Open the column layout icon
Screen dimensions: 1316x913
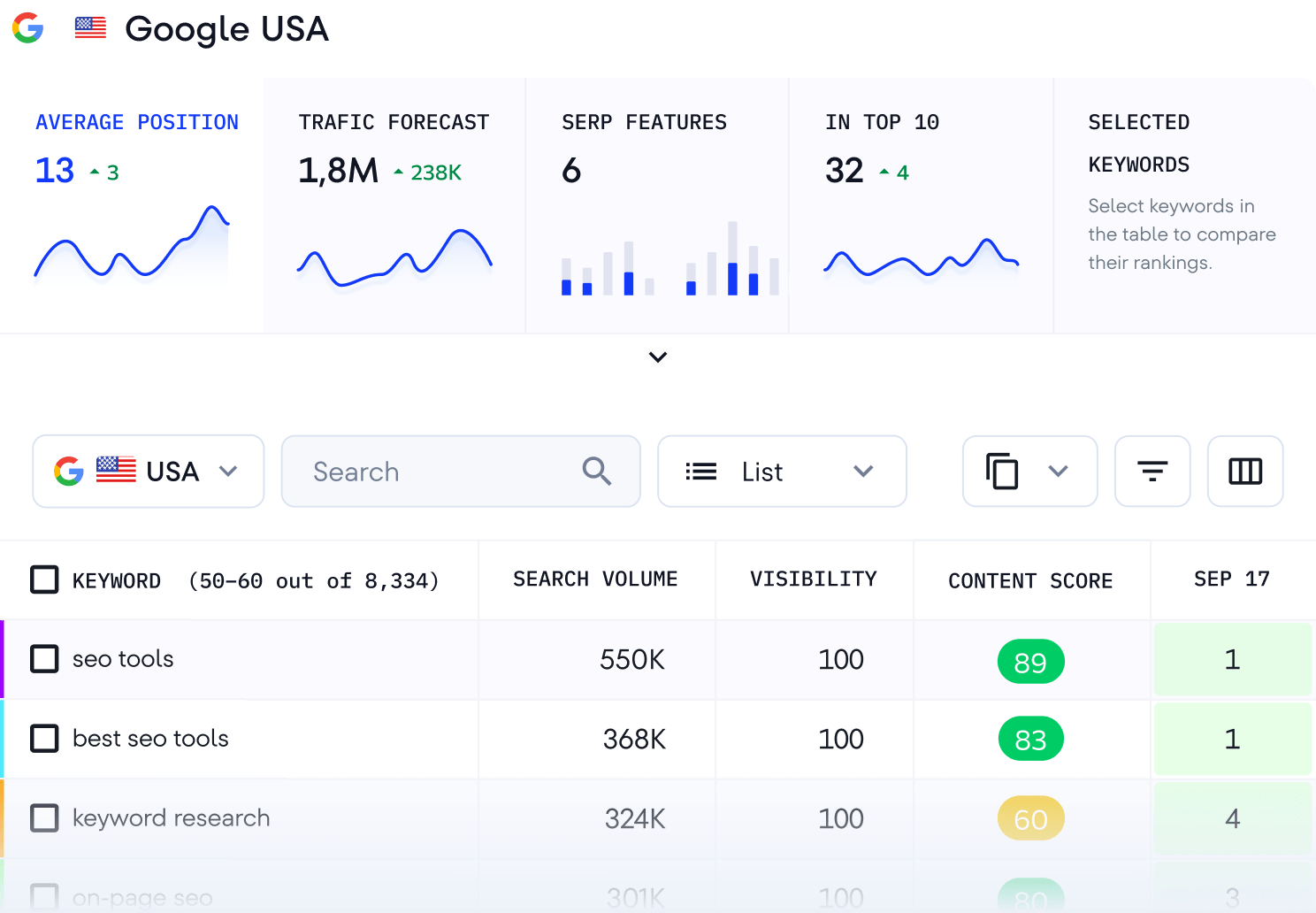pos(1245,471)
